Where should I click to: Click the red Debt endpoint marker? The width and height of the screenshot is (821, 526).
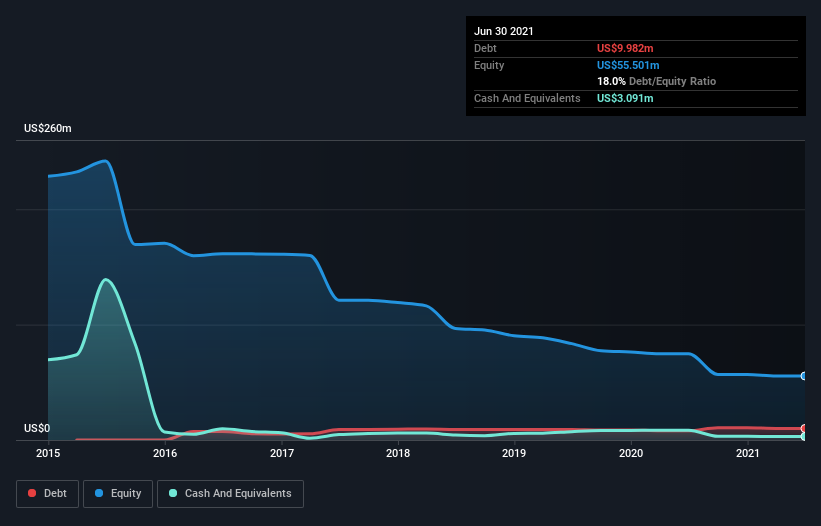click(x=804, y=428)
